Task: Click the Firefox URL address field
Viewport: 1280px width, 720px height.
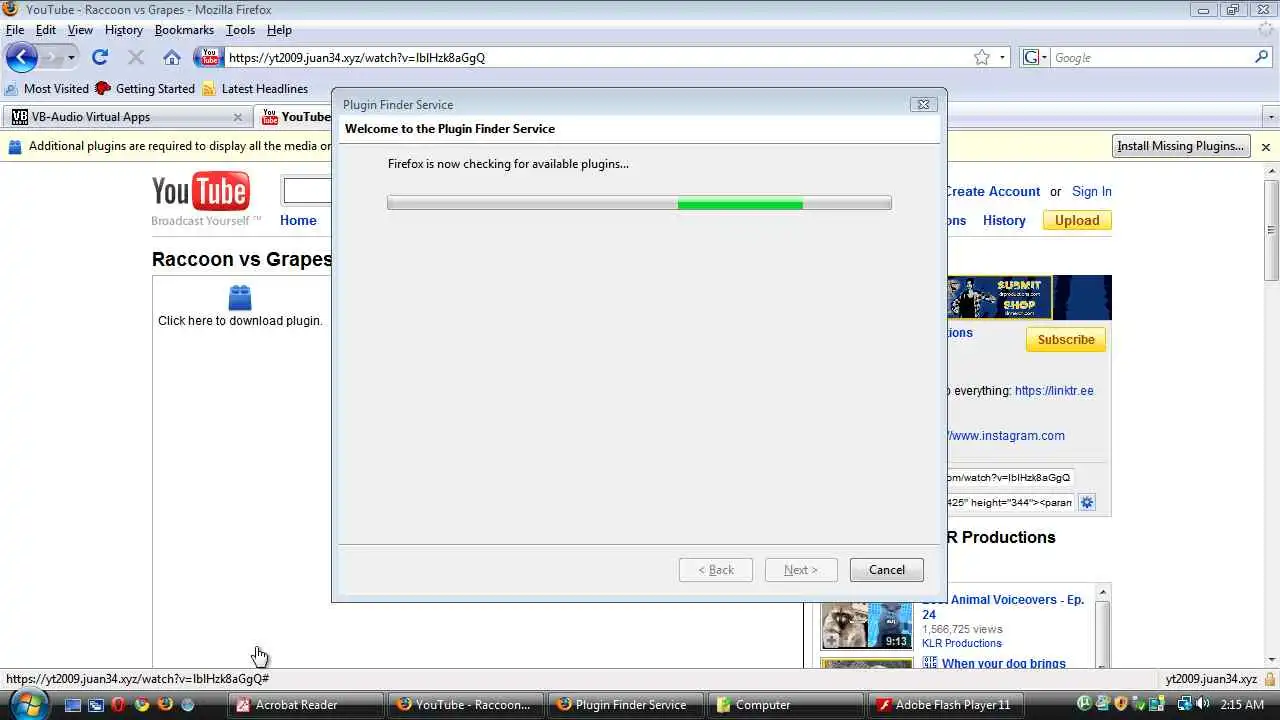Action: (598, 57)
